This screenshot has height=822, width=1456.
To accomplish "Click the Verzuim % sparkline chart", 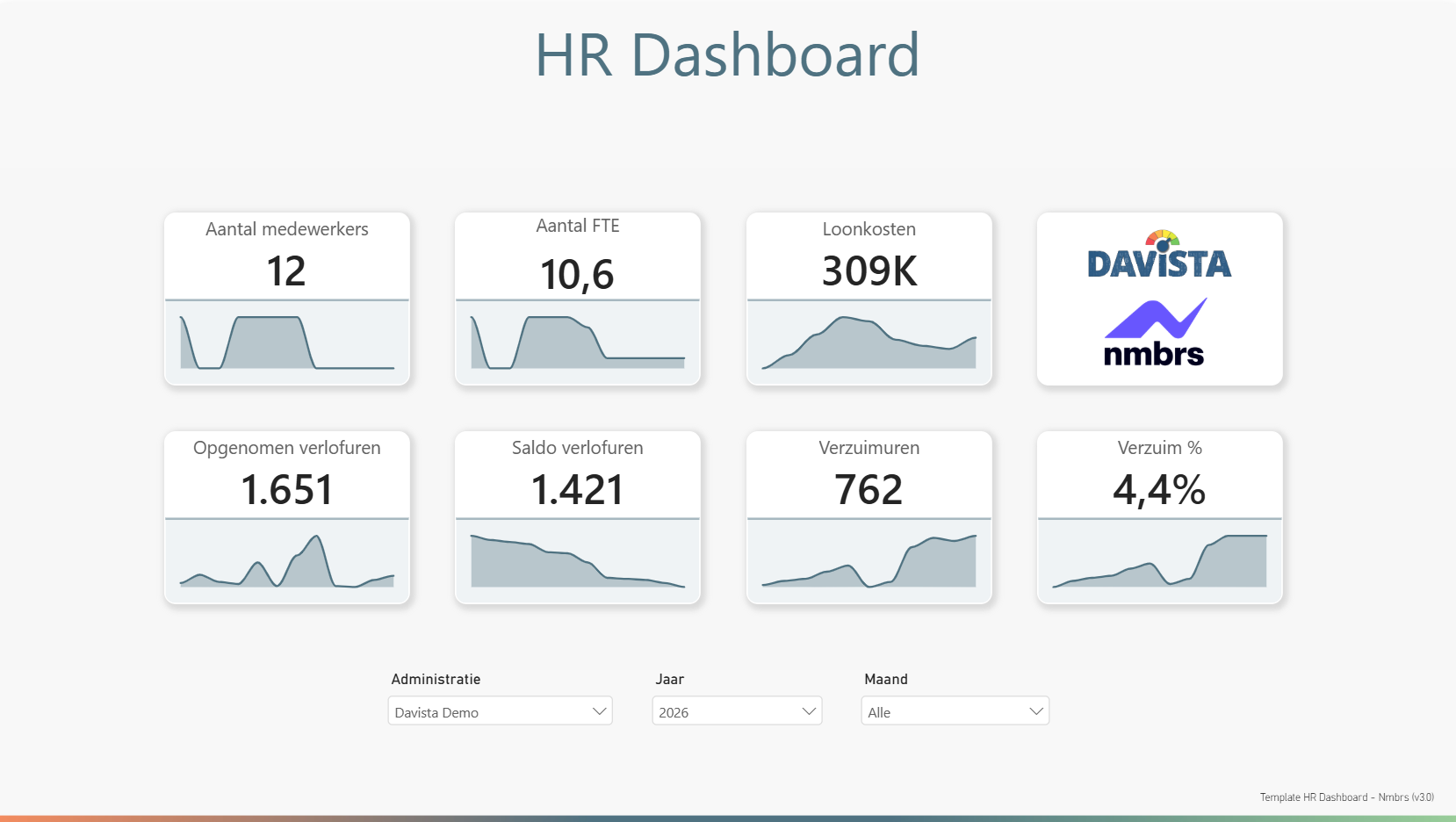I will click(1159, 561).
